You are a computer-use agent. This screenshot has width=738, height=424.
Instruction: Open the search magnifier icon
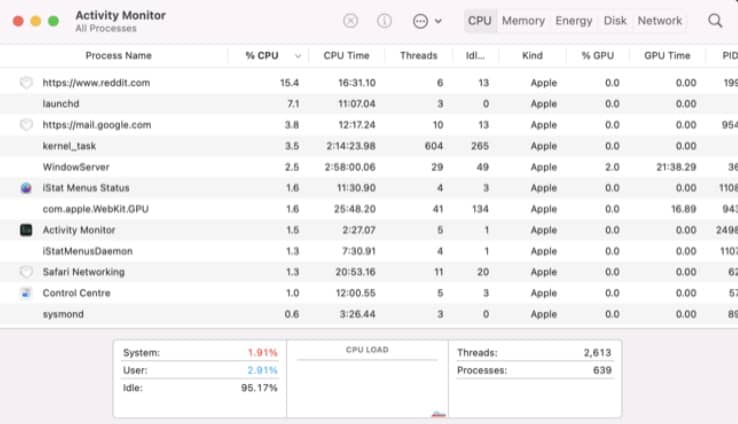coord(715,21)
